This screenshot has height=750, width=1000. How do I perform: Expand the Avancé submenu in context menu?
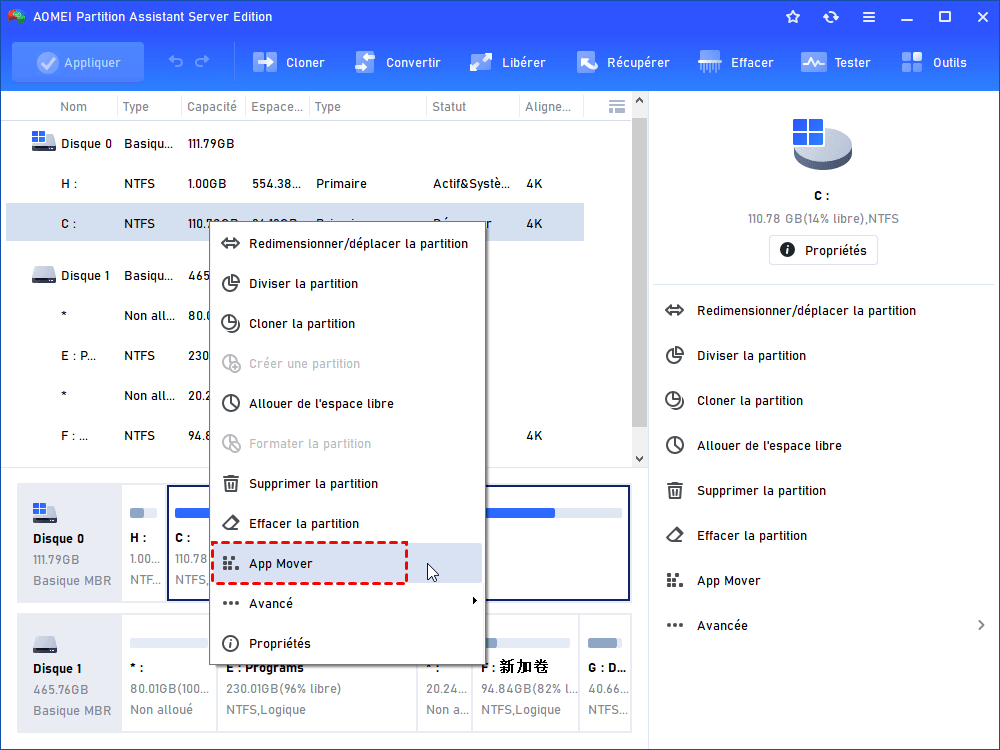click(x=348, y=603)
